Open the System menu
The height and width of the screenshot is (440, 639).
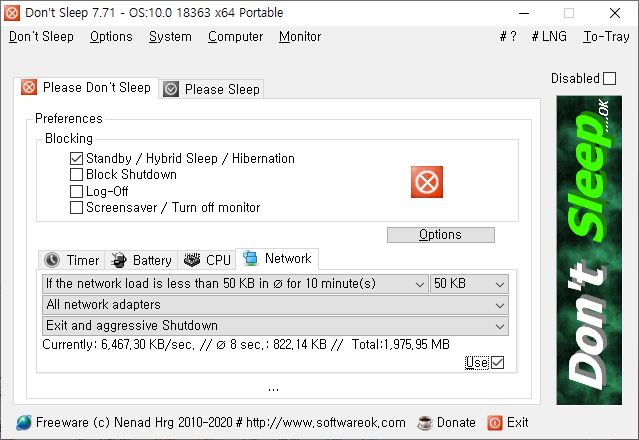point(170,37)
